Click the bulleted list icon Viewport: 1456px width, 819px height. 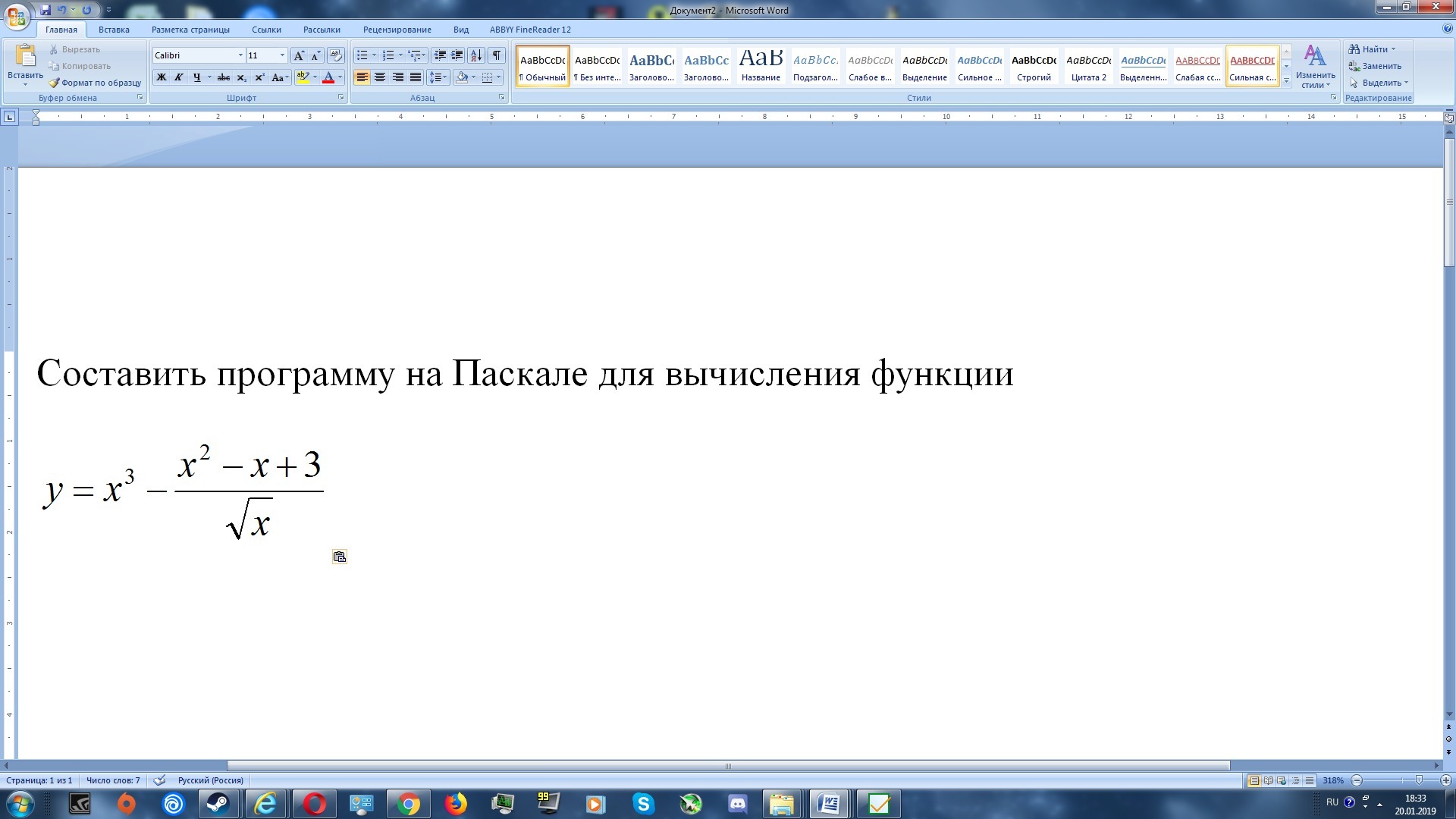362,55
